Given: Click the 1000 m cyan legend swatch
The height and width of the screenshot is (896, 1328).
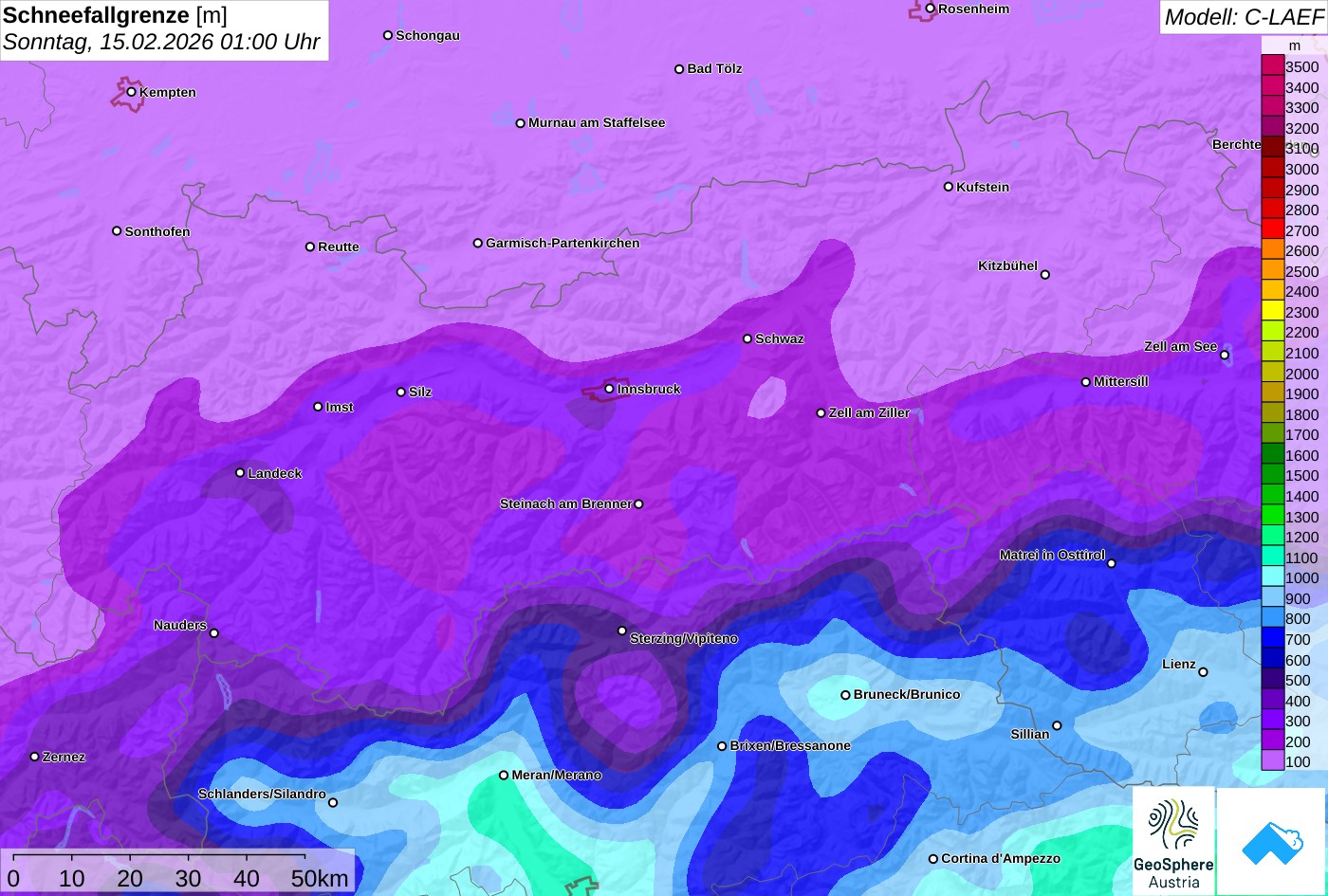Looking at the screenshot, I should [1272, 576].
